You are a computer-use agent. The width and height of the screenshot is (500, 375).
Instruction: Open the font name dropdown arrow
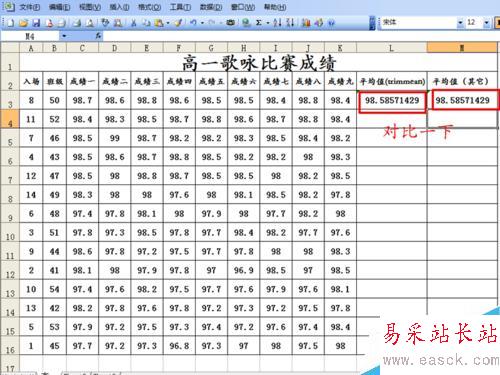[x=460, y=23]
